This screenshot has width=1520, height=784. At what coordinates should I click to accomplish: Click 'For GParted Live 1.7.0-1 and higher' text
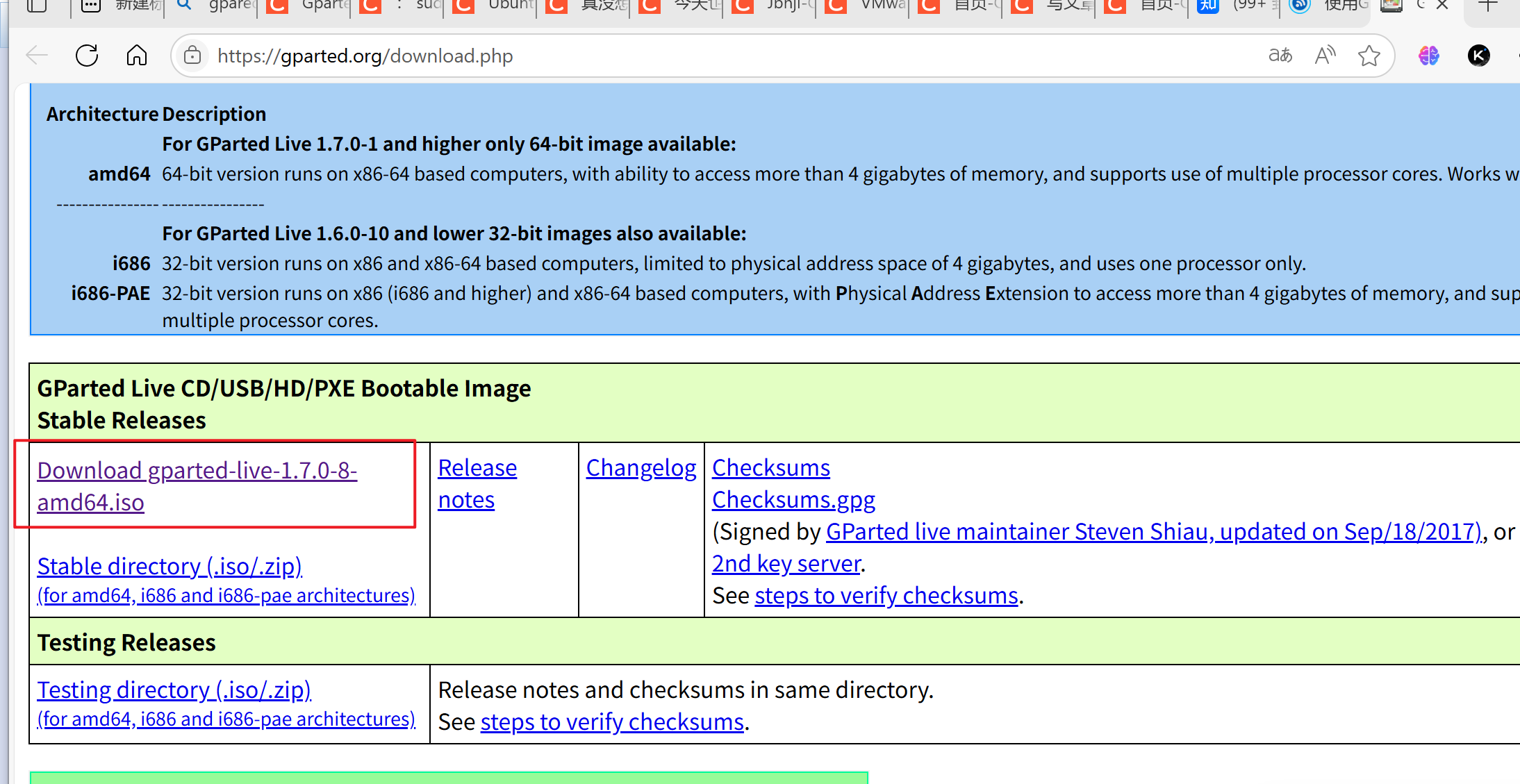(449, 144)
